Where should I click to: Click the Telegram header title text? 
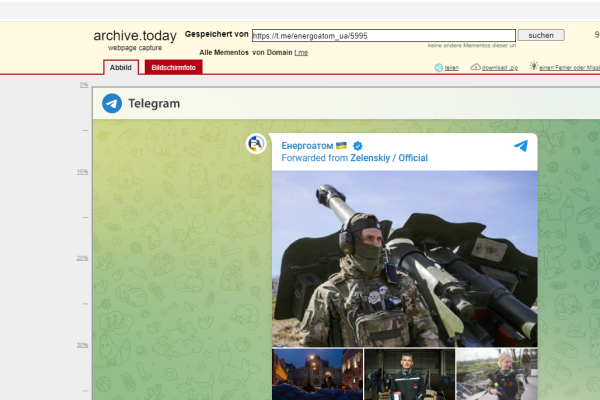coord(154,103)
